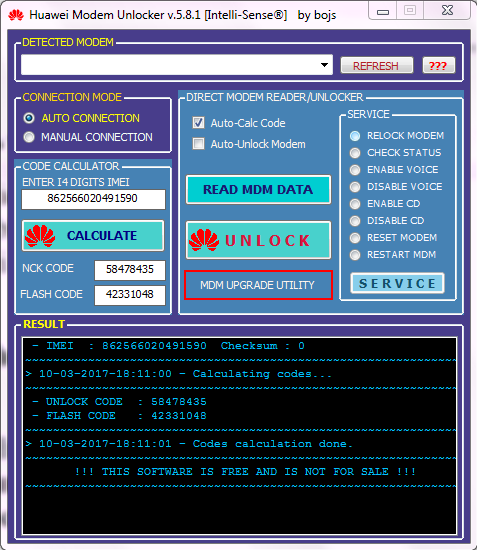Click the NCK CODE value field
The image size is (477, 550).
click(x=130, y=270)
